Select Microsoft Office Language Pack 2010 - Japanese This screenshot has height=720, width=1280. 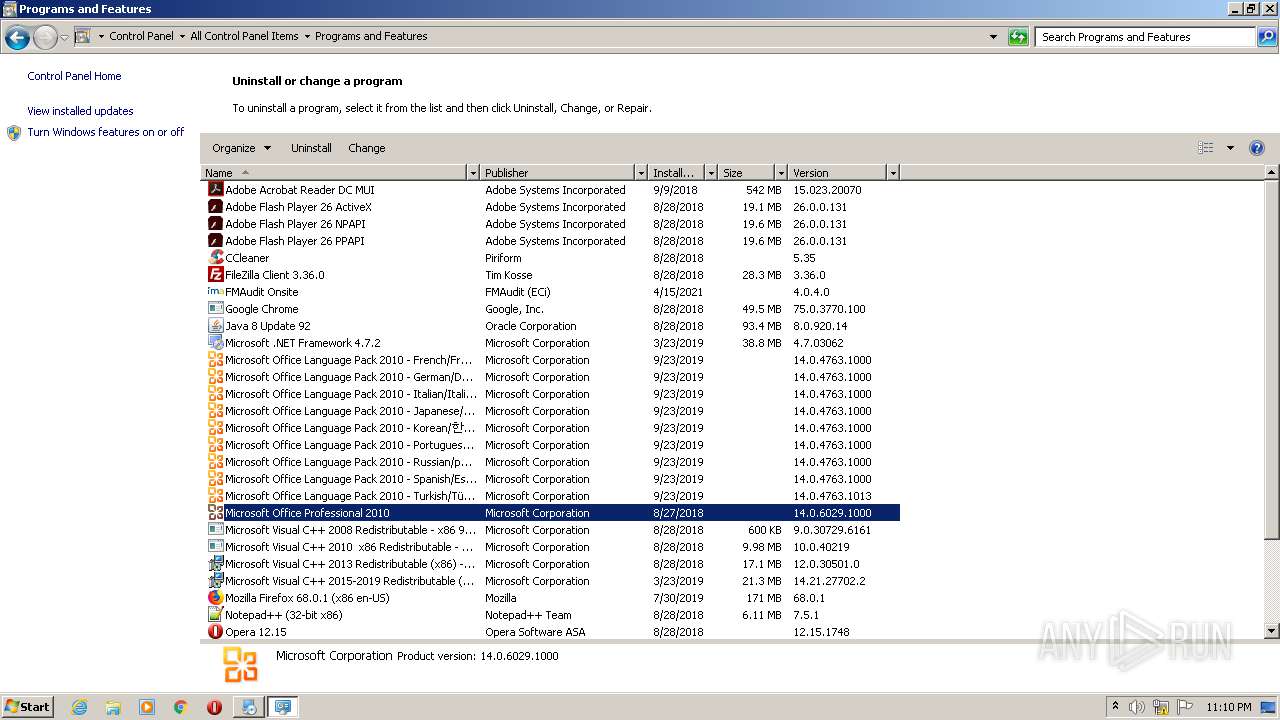pos(550,410)
